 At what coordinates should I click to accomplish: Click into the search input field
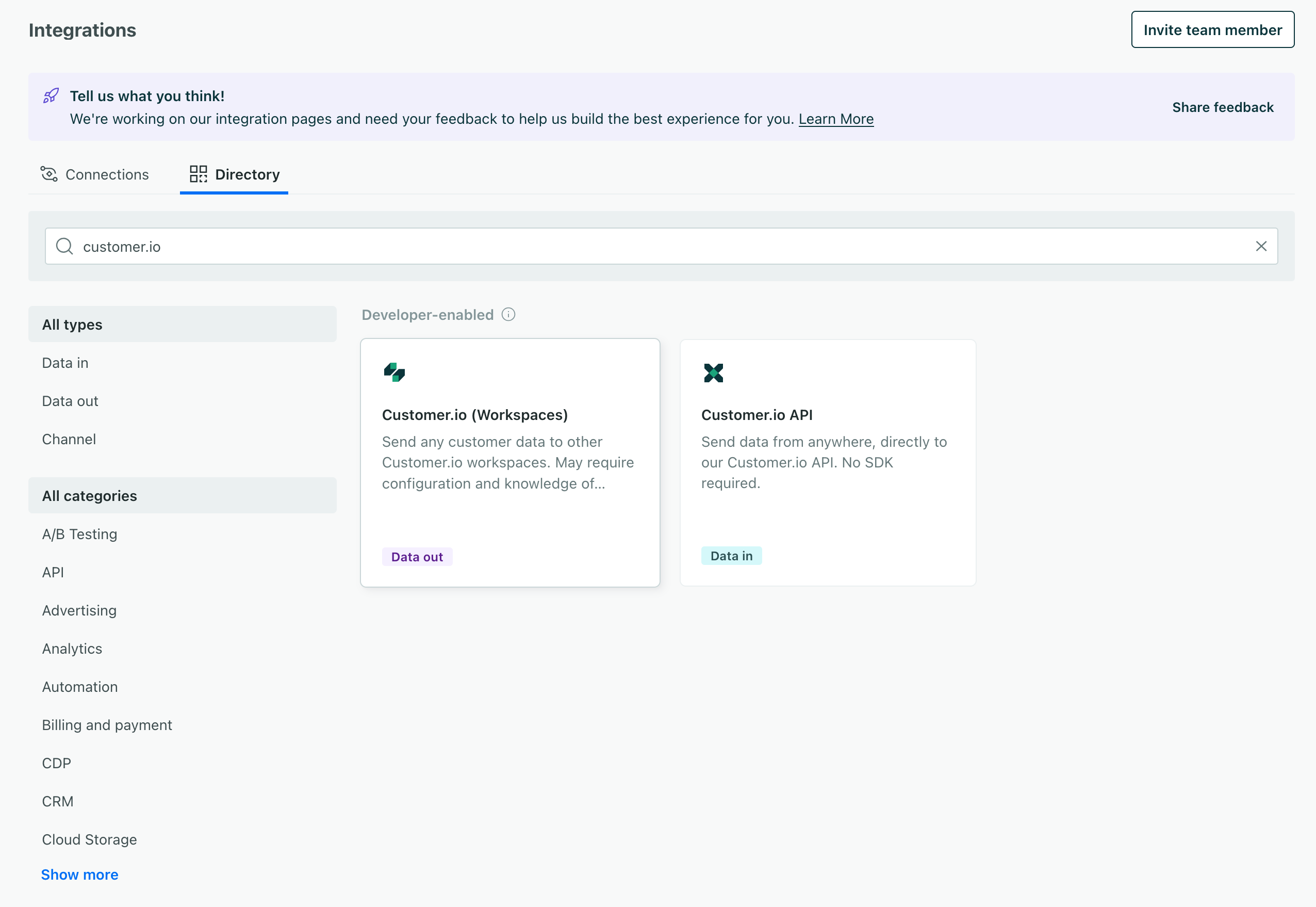coord(398,246)
